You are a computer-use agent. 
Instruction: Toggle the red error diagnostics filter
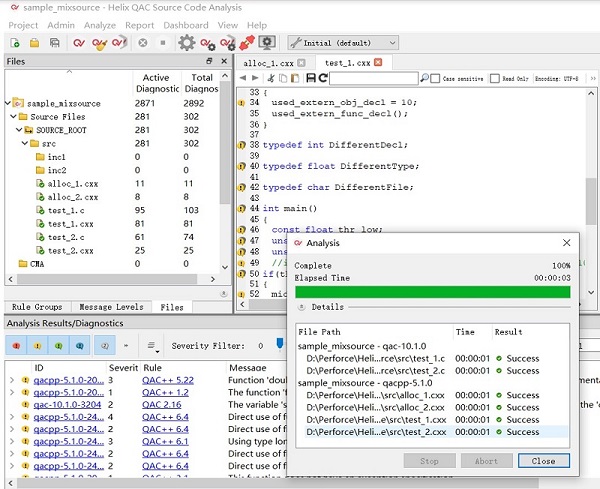click(x=16, y=346)
